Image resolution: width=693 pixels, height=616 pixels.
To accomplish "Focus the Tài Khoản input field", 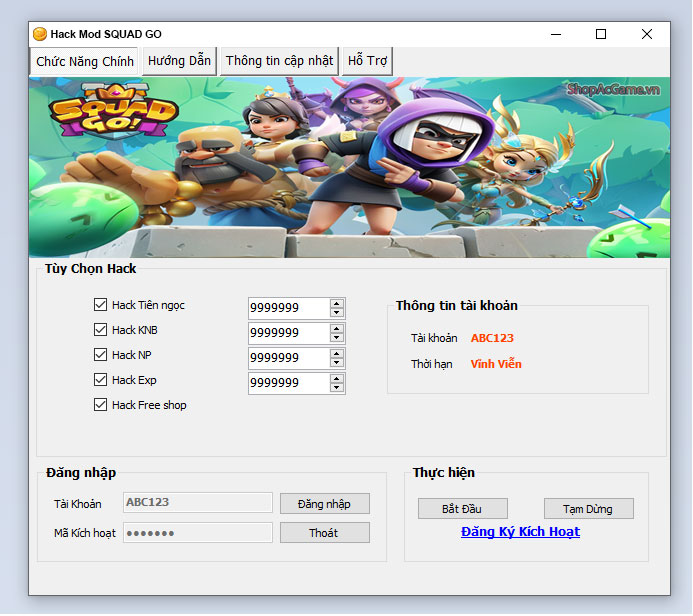I will tap(198, 503).
